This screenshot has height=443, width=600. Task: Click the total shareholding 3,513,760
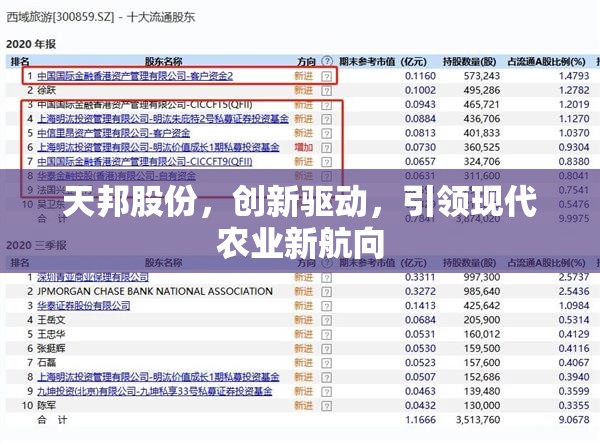[478, 420]
